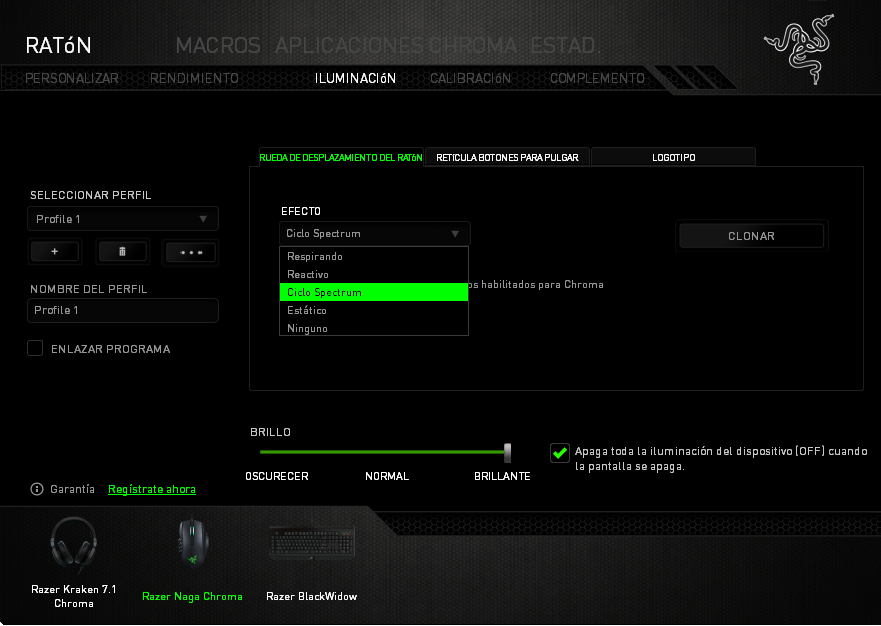Open the Personalizar tab
The height and width of the screenshot is (626, 881).
pos(72,78)
